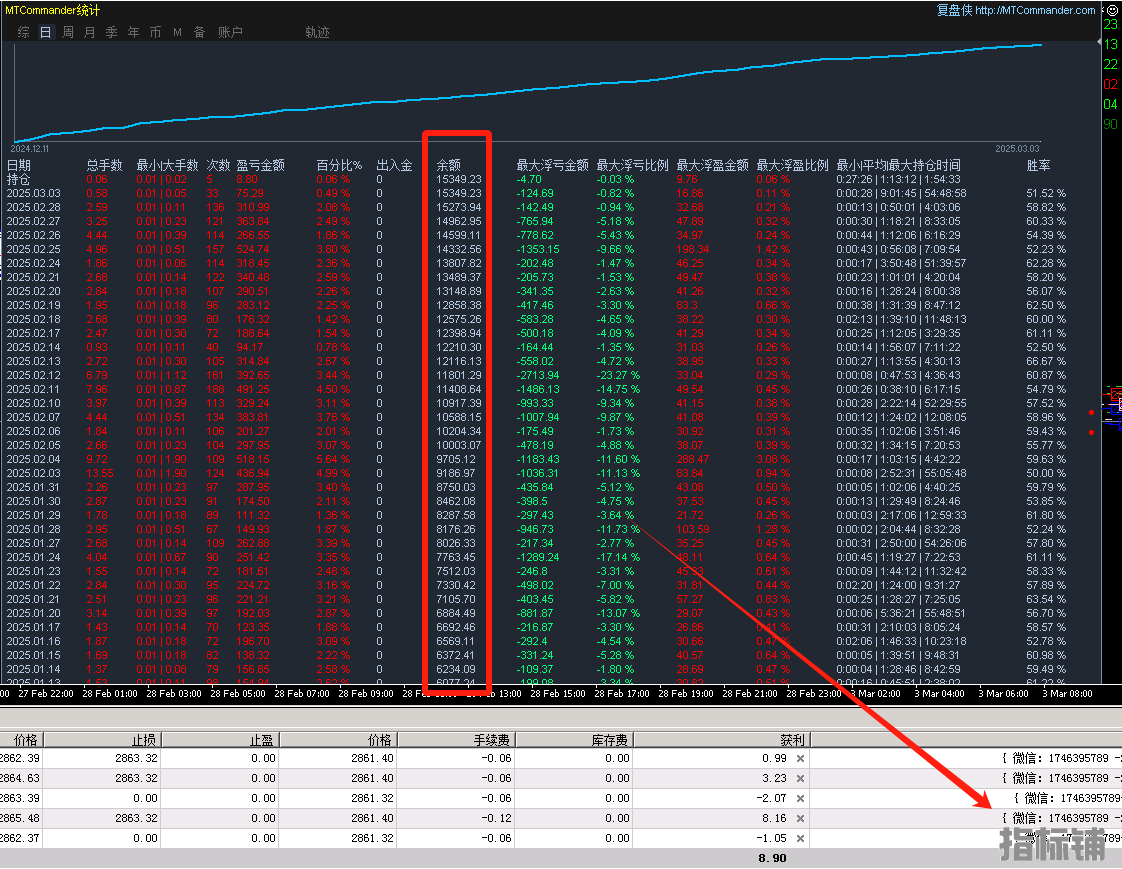Click the 最小|平均|最大持仓时间 heading

pyautogui.click(x=898, y=165)
